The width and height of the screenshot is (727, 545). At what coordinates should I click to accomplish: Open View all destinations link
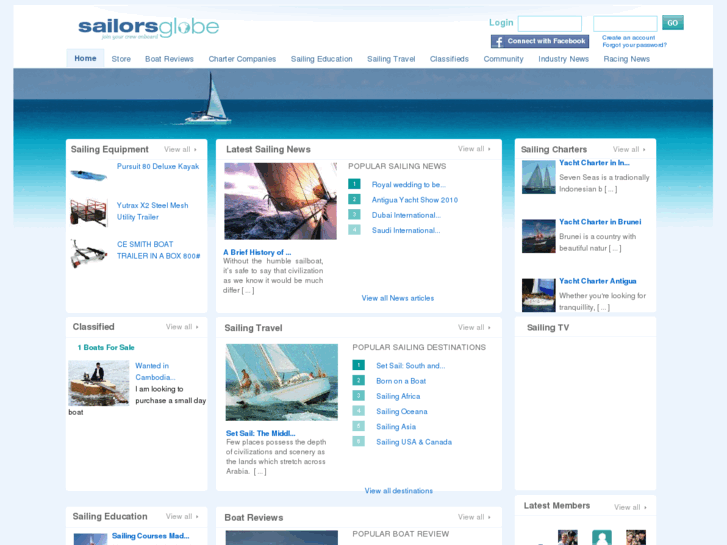[x=399, y=491]
